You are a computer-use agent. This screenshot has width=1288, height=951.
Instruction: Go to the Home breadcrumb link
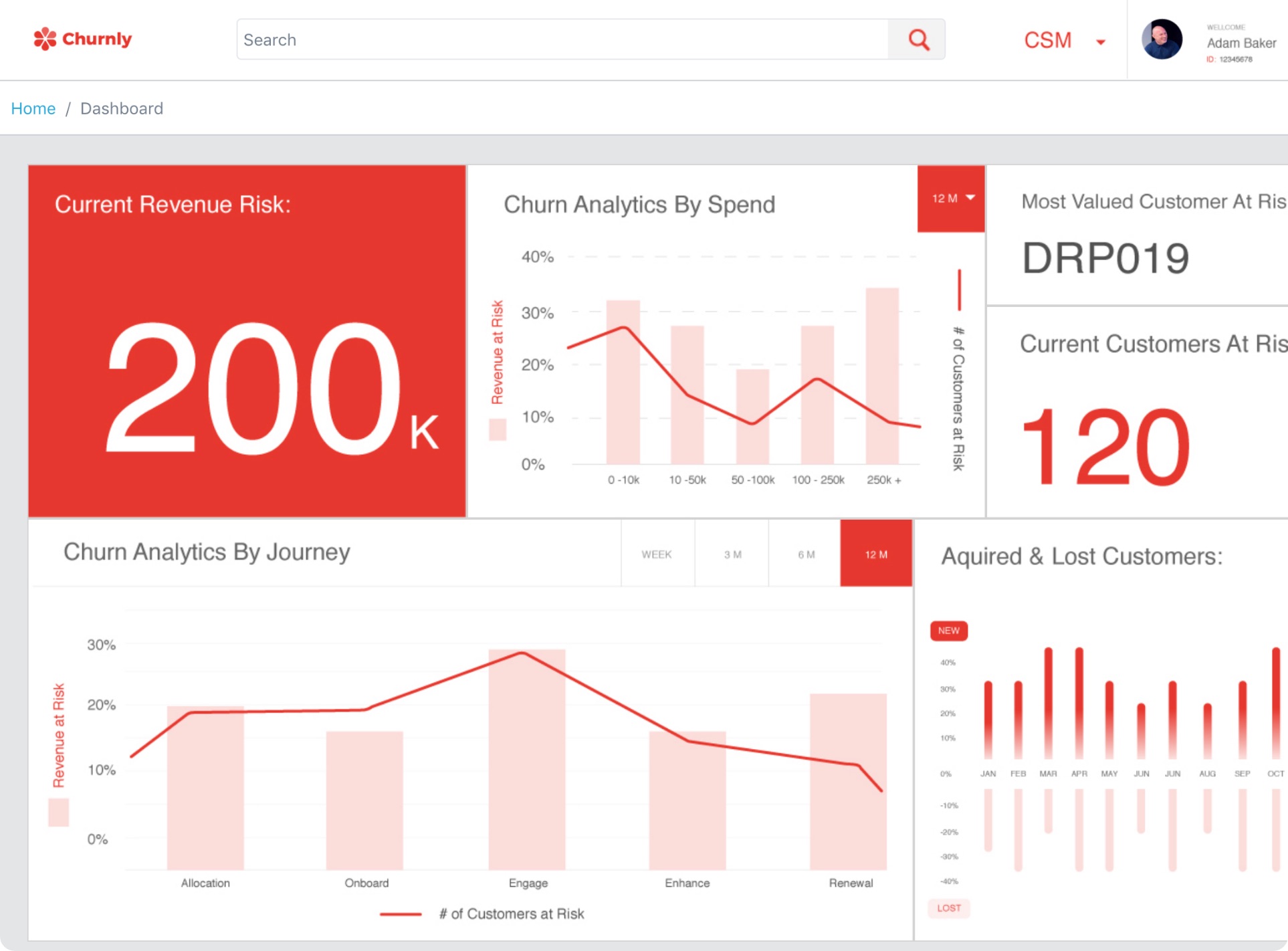tap(33, 108)
